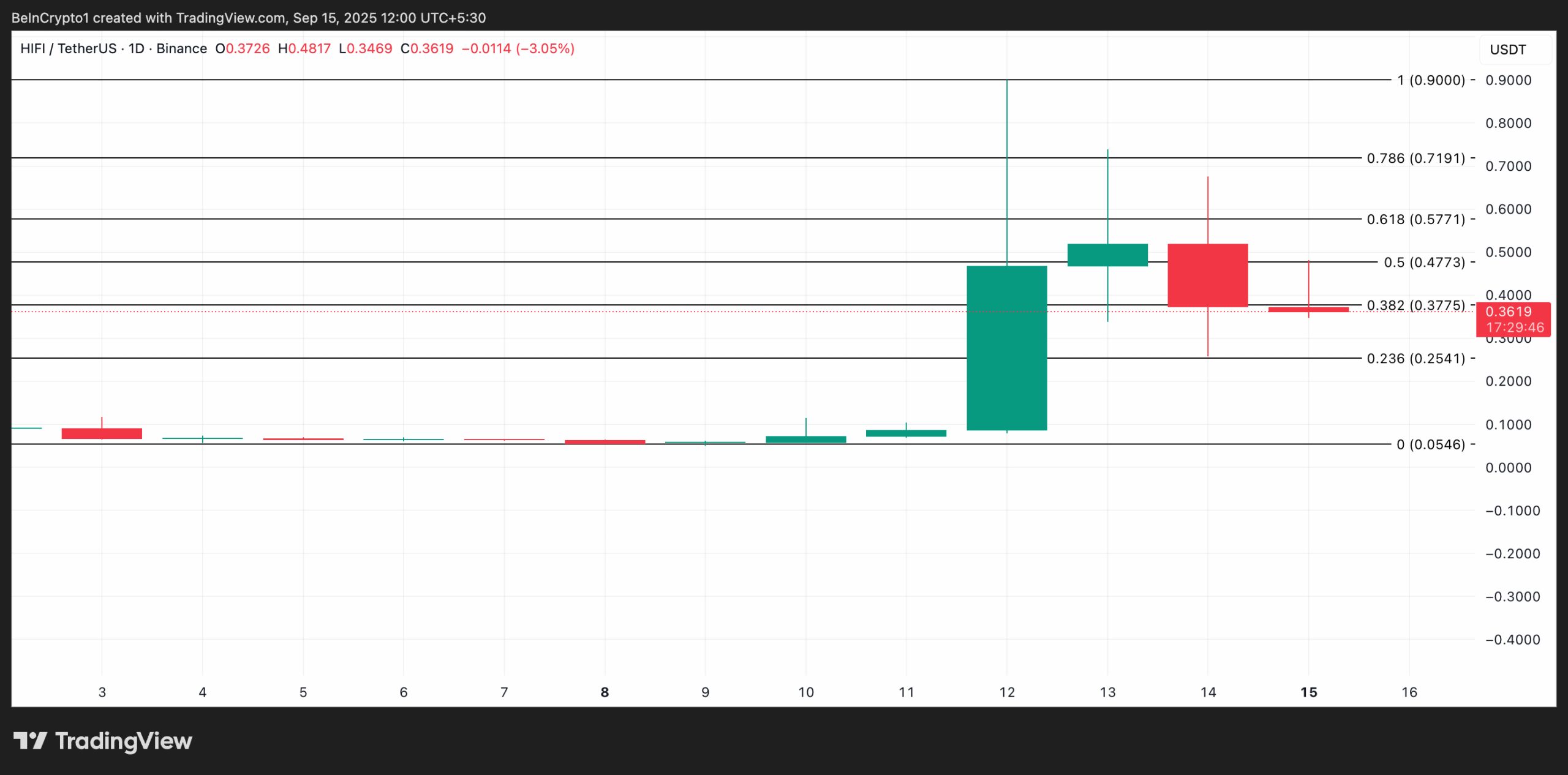Select the current price label 0.3619
Viewport: 1568px width, 775px height.
(1510, 312)
